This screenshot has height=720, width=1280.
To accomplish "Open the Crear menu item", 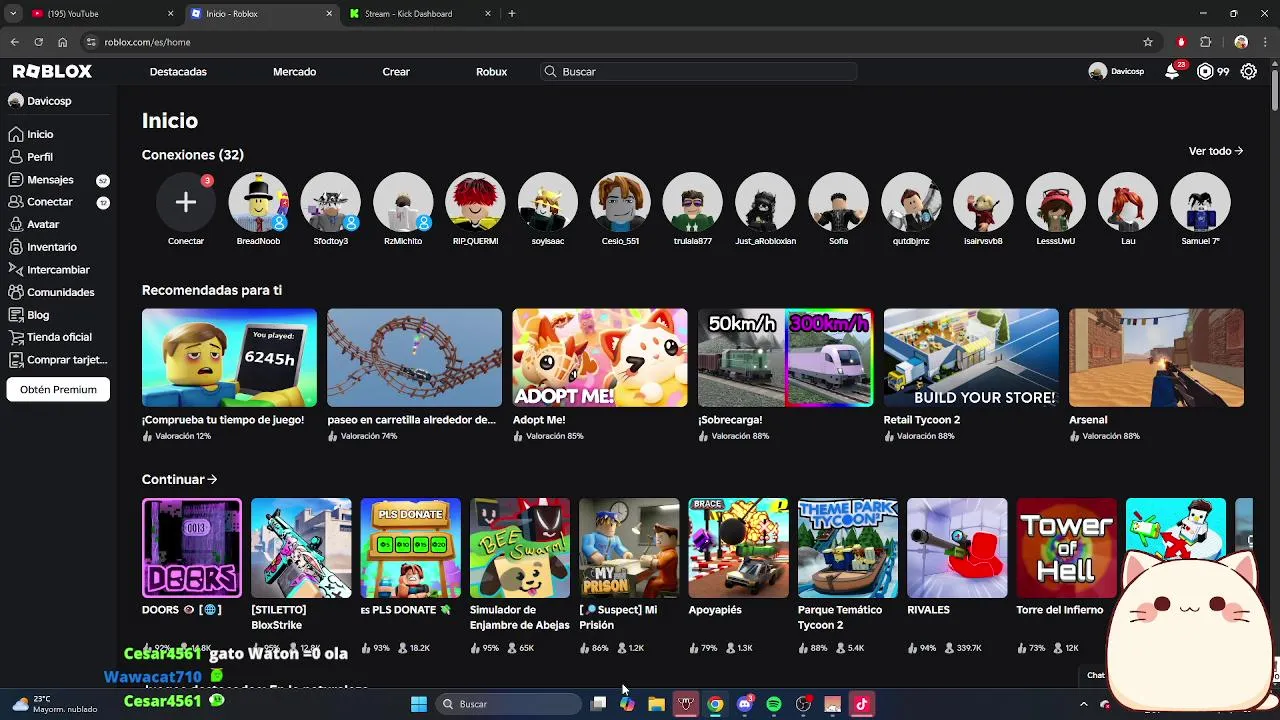I will pyautogui.click(x=396, y=71).
